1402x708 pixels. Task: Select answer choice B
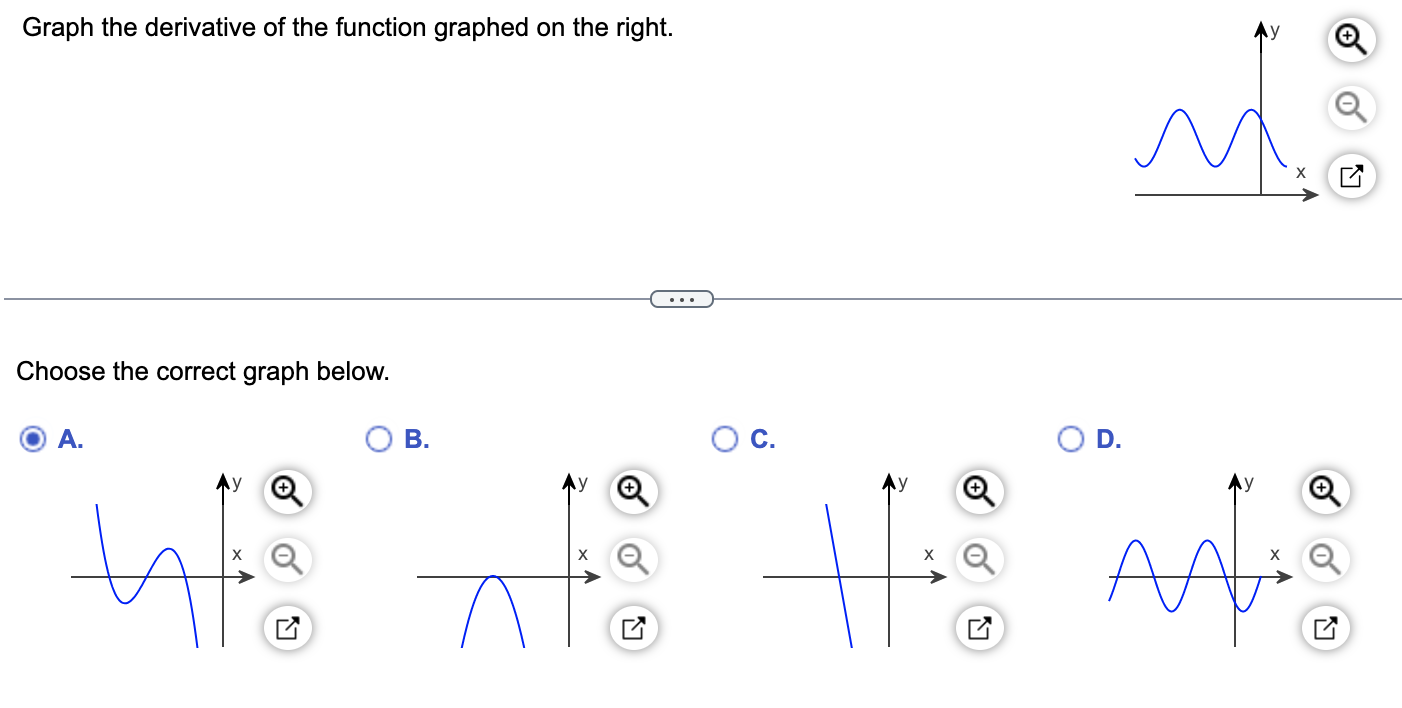[x=377, y=438]
